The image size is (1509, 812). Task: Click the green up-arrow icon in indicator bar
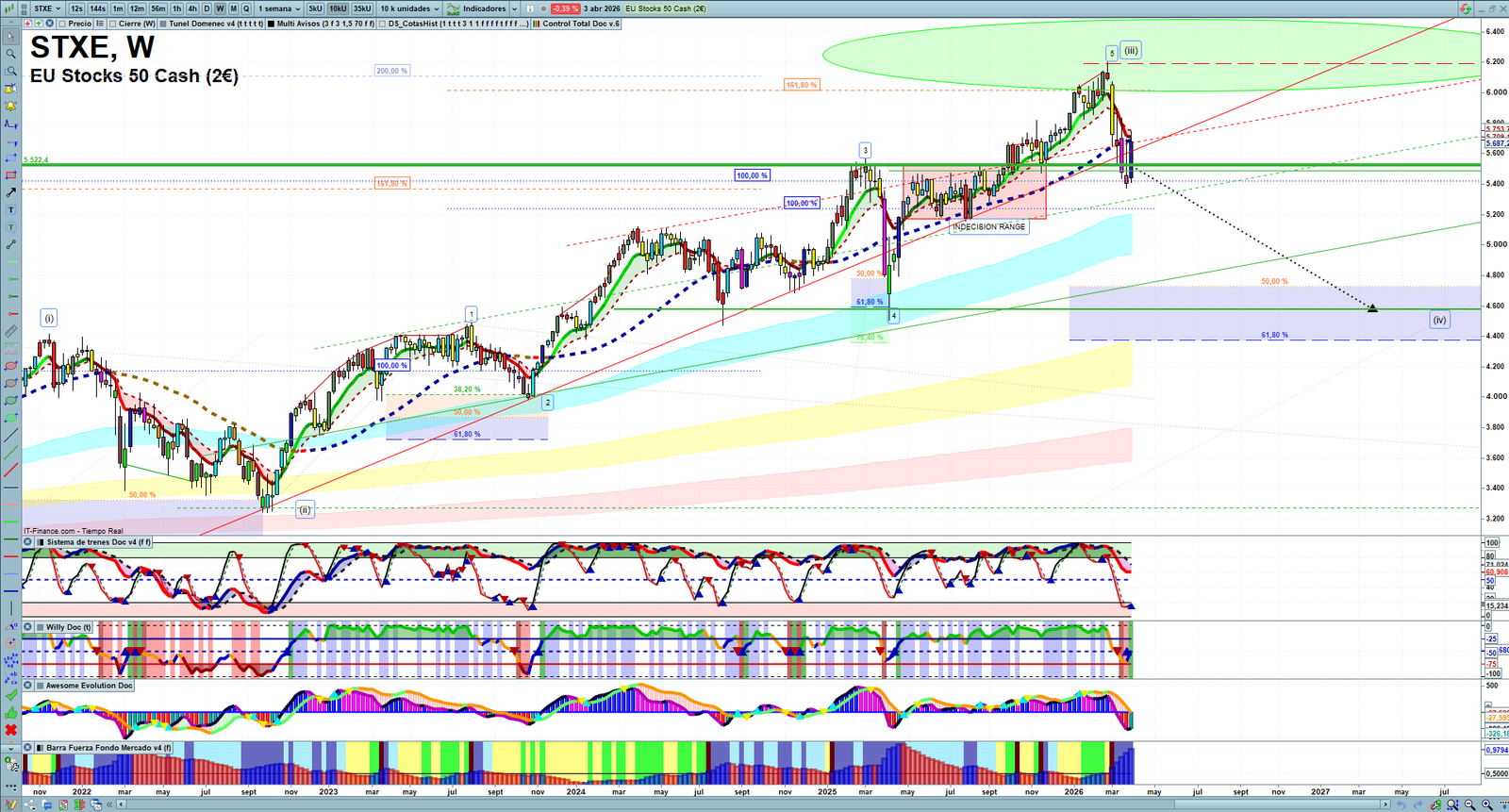(39, 24)
